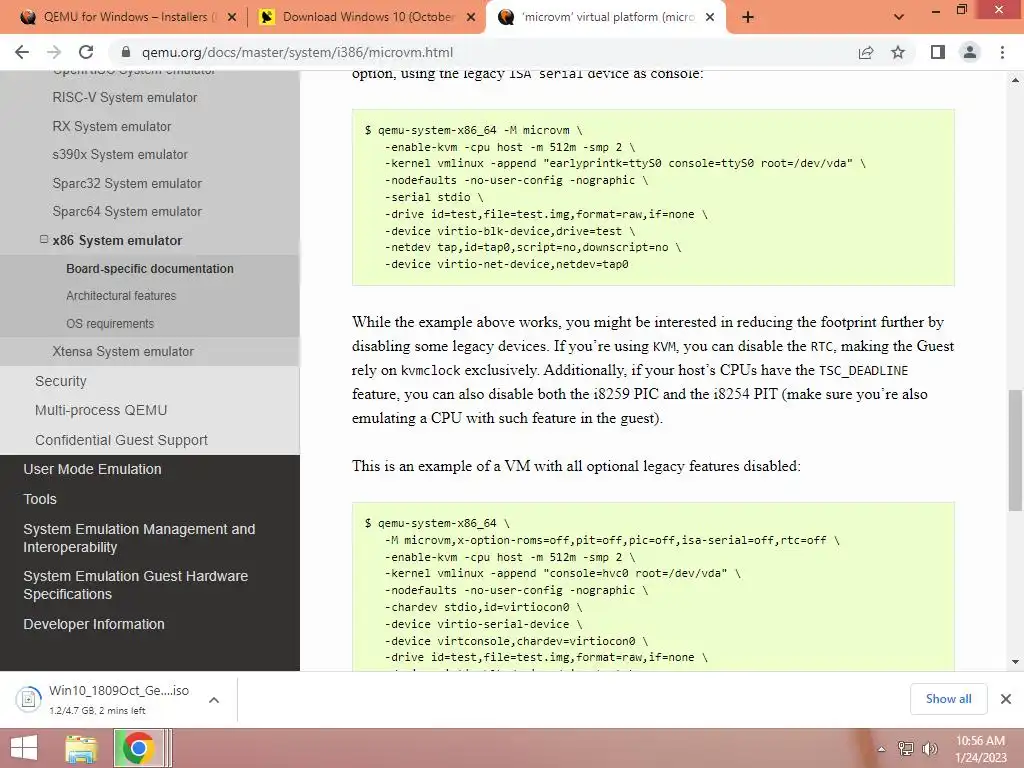Go forward to the next page
Image resolution: width=1024 pixels, height=768 pixels.
click(54, 52)
